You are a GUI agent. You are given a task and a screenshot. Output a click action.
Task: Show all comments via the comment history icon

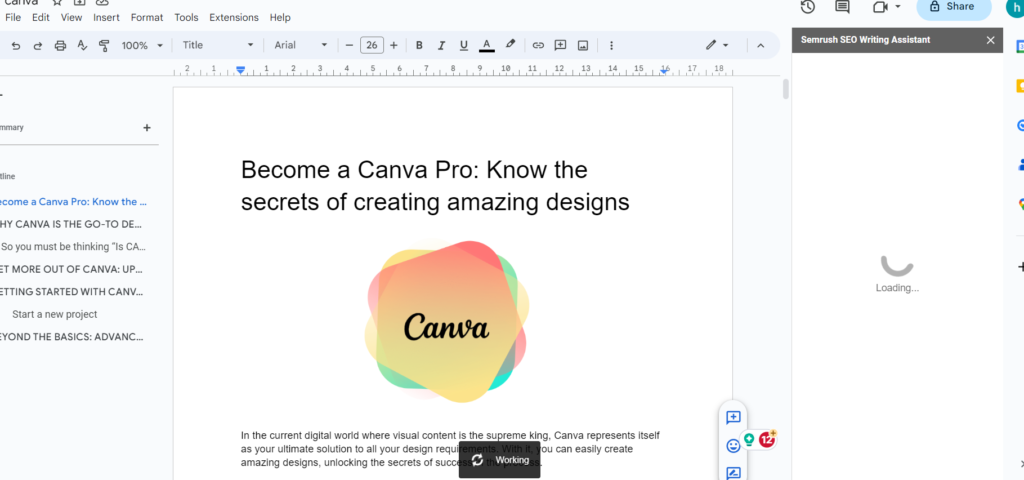point(842,7)
